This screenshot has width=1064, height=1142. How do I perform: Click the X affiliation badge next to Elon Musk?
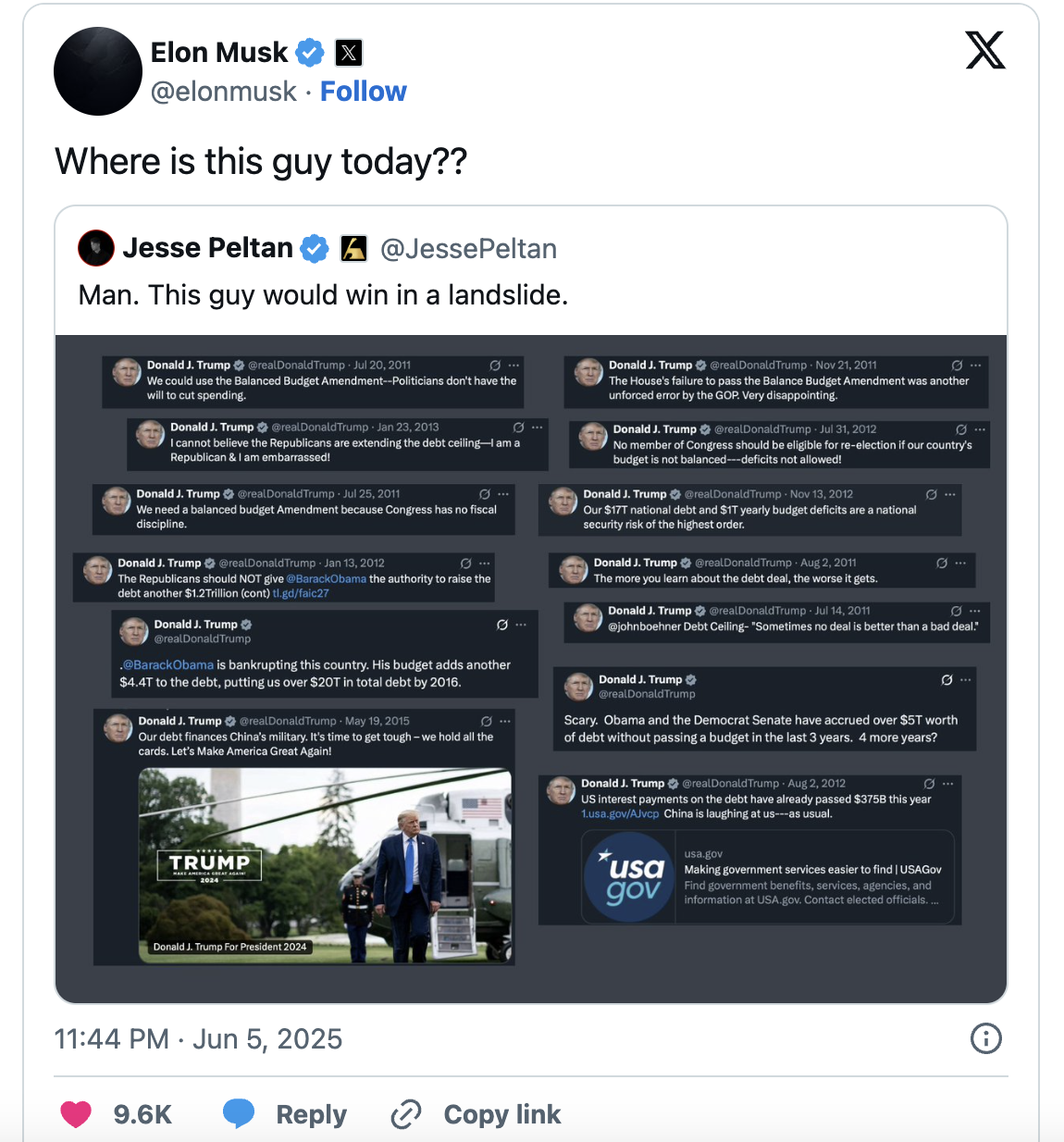349,53
